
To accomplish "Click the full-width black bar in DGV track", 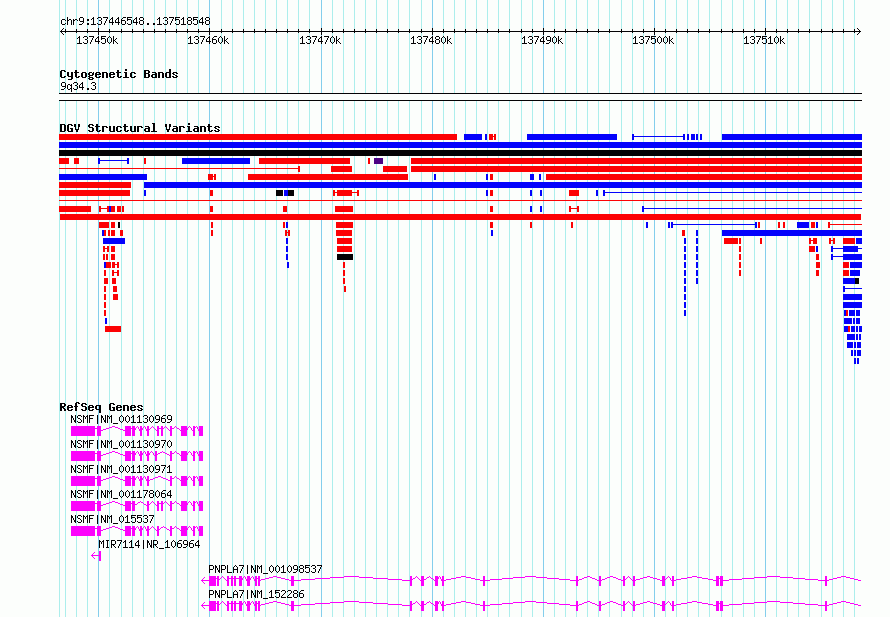I will [x=460, y=153].
